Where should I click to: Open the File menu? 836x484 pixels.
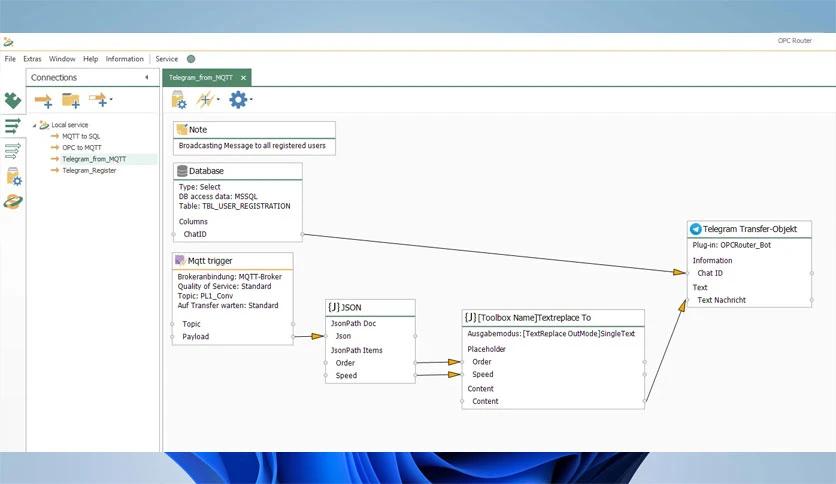coord(10,59)
